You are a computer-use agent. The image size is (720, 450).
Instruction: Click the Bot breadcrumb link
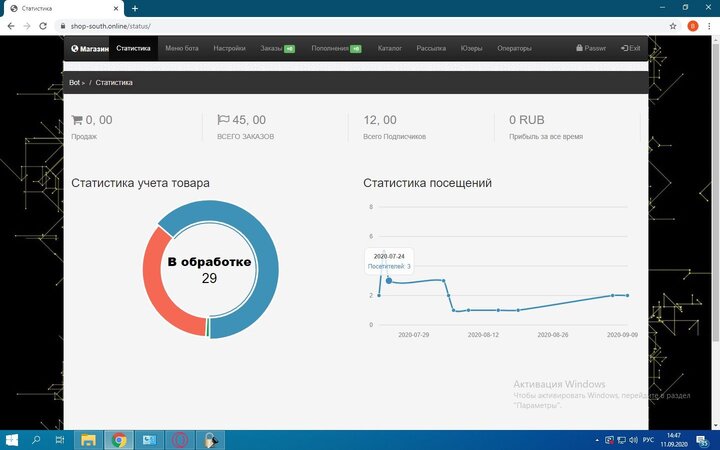(x=76, y=82)
